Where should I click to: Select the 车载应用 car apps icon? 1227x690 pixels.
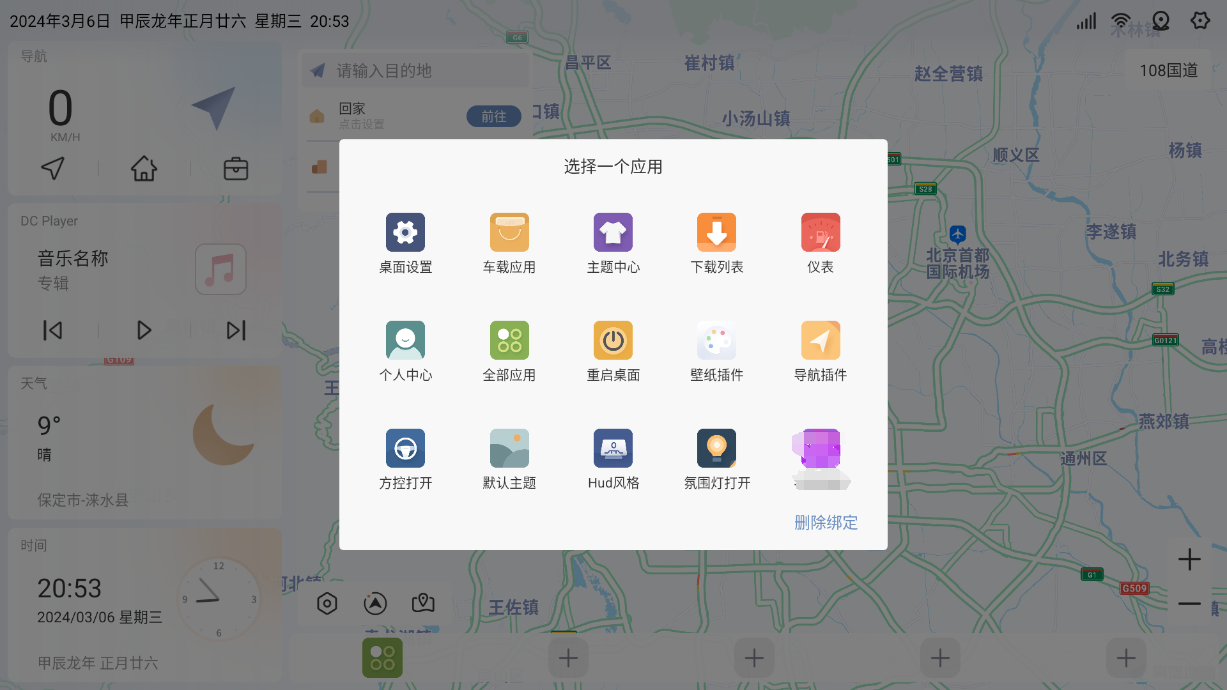509,233
